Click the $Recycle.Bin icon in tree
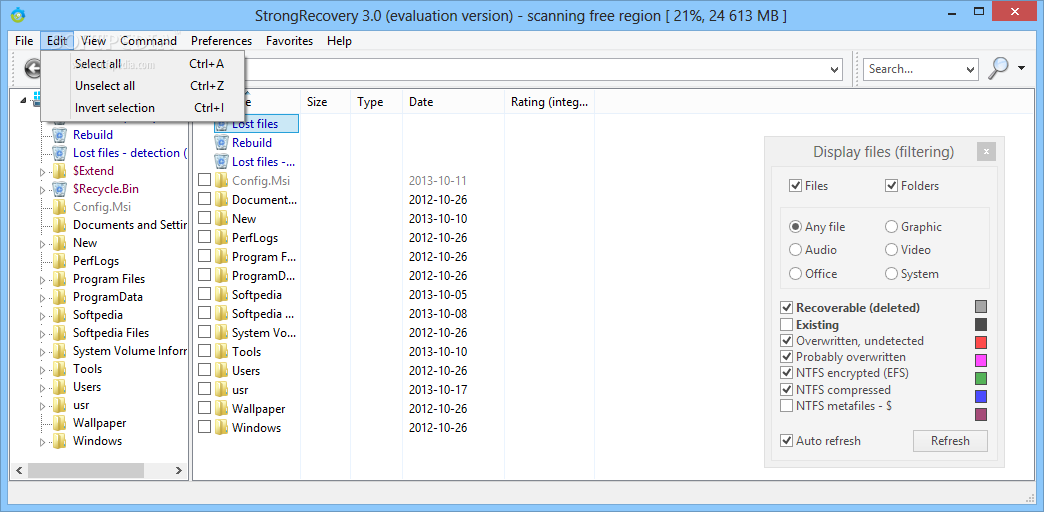The width and height of the screenshot is (1044, 512). (59, 189)
